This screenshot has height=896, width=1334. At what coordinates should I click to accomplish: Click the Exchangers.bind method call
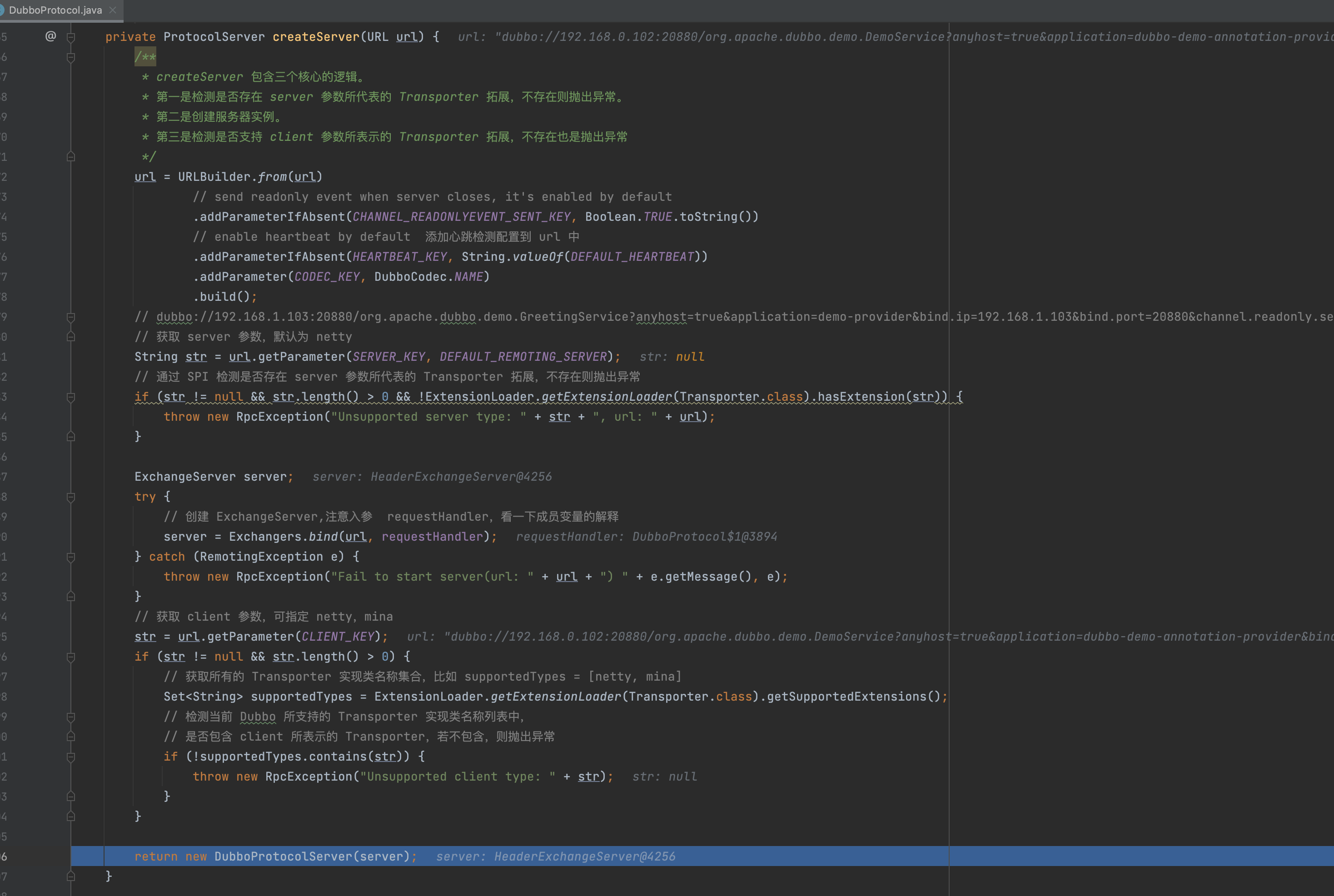click(323, 537)
